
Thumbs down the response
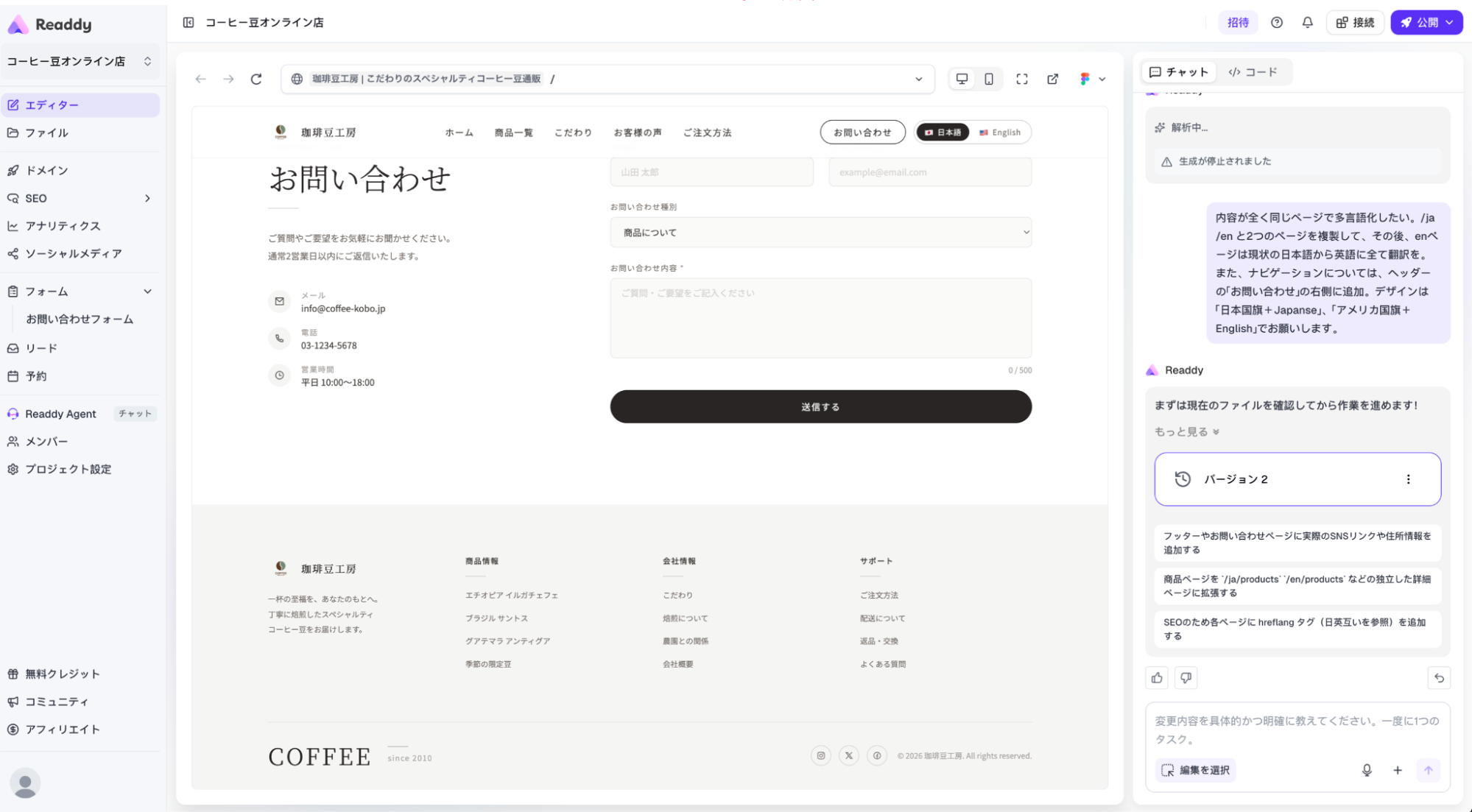point(1186,678)
